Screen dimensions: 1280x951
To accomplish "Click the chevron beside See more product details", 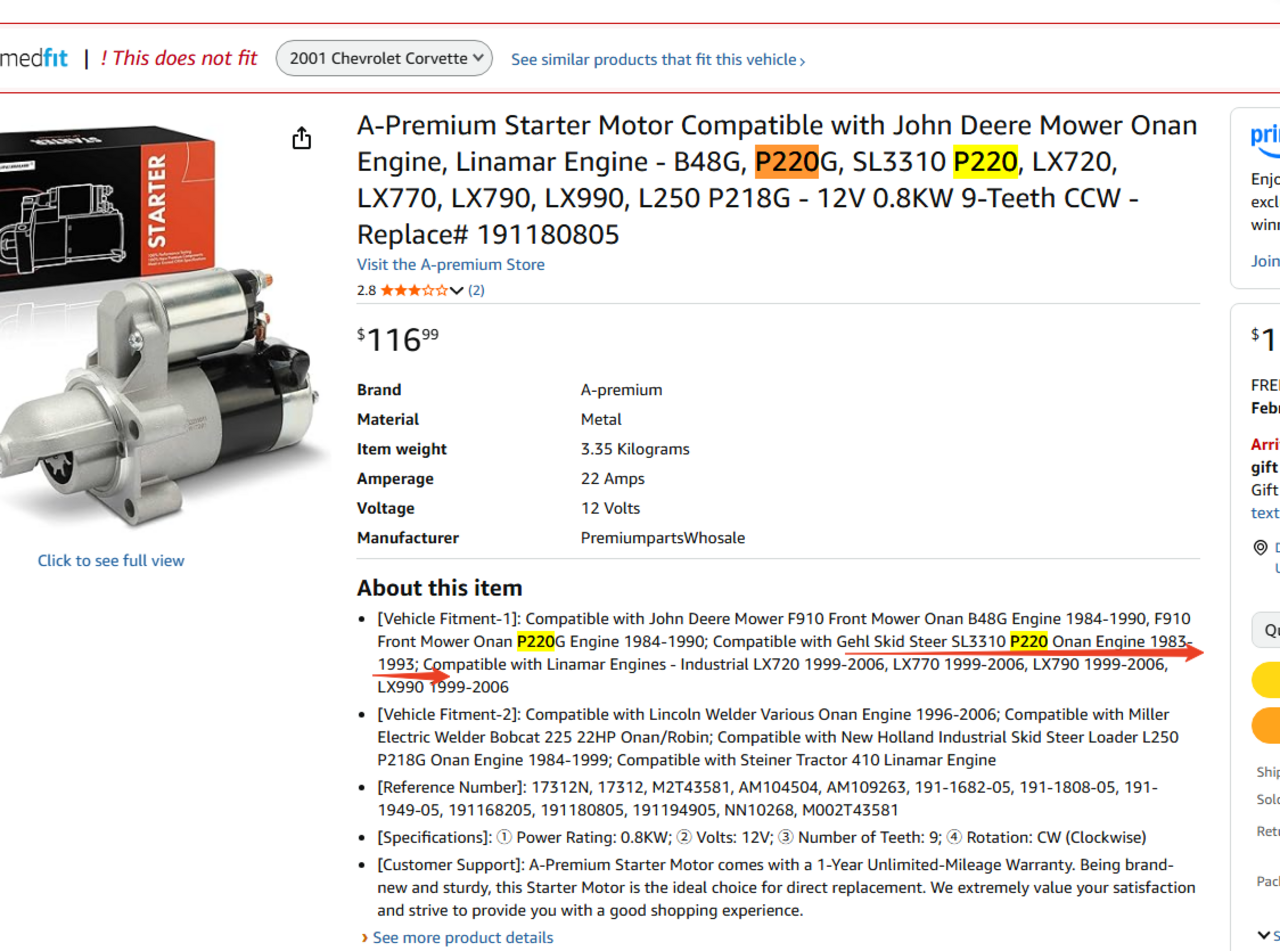I will pos(365,939).
